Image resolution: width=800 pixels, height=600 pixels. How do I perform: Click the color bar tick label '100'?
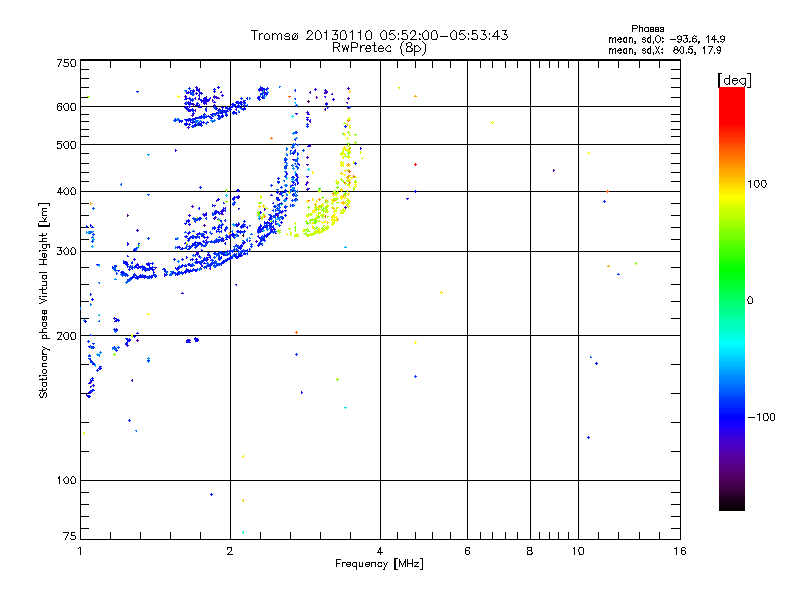(x=757, y=184)
